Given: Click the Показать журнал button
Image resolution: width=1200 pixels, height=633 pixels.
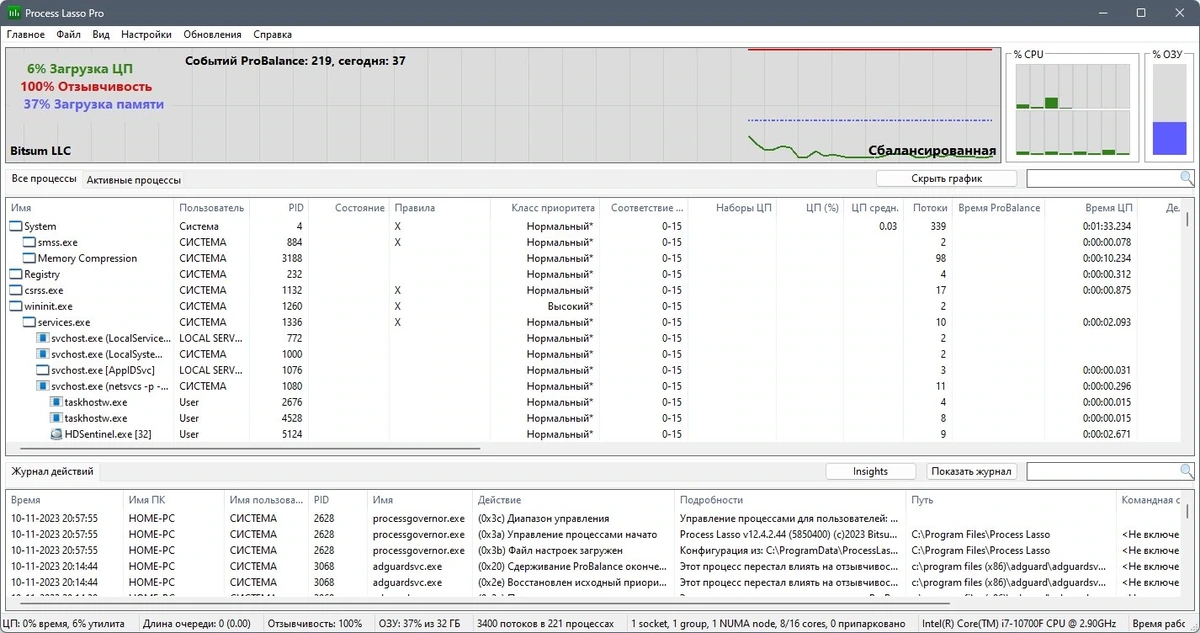Looking at the screenshot, I should click(x=971, y=471).
